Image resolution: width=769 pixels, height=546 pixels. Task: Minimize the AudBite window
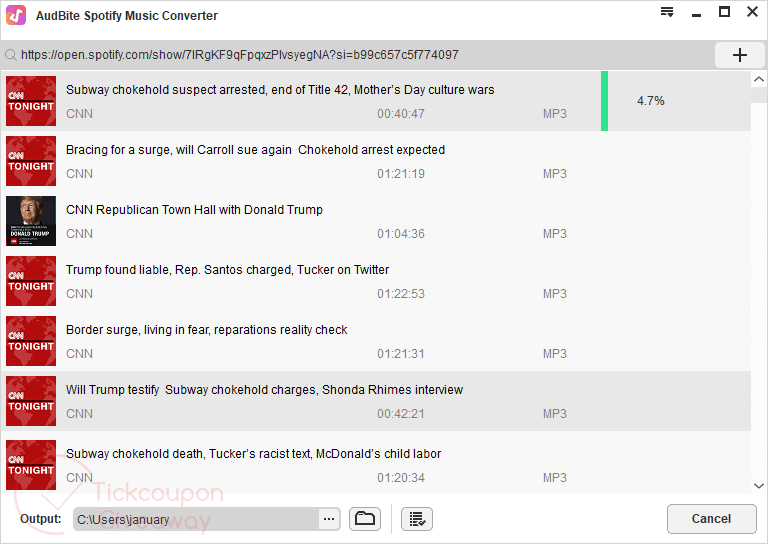[x=696, y=15]
